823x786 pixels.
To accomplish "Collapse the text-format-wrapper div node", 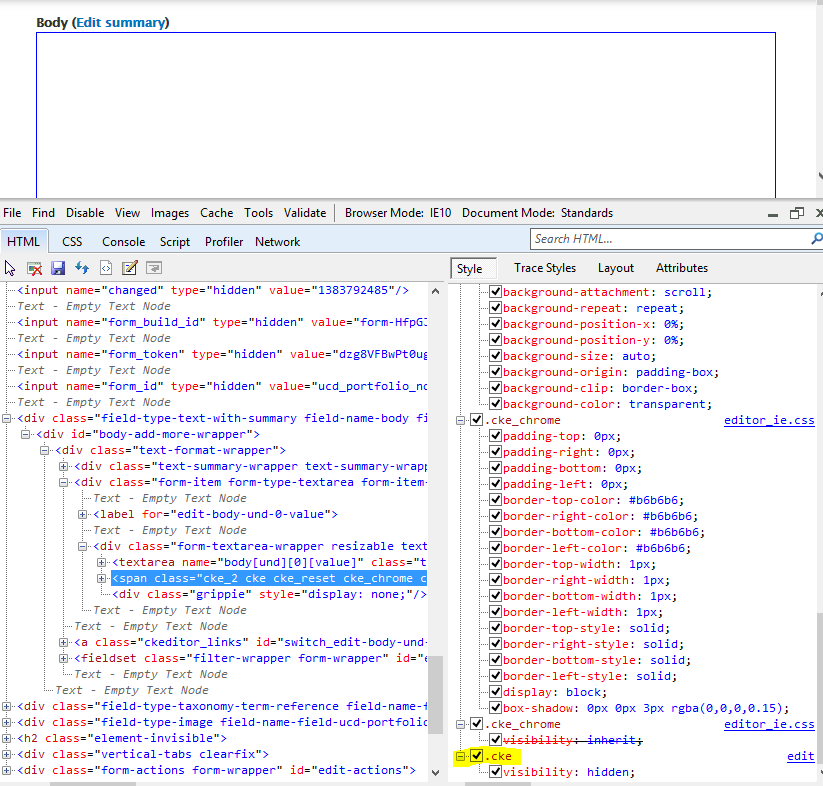I will click(44, 450).
